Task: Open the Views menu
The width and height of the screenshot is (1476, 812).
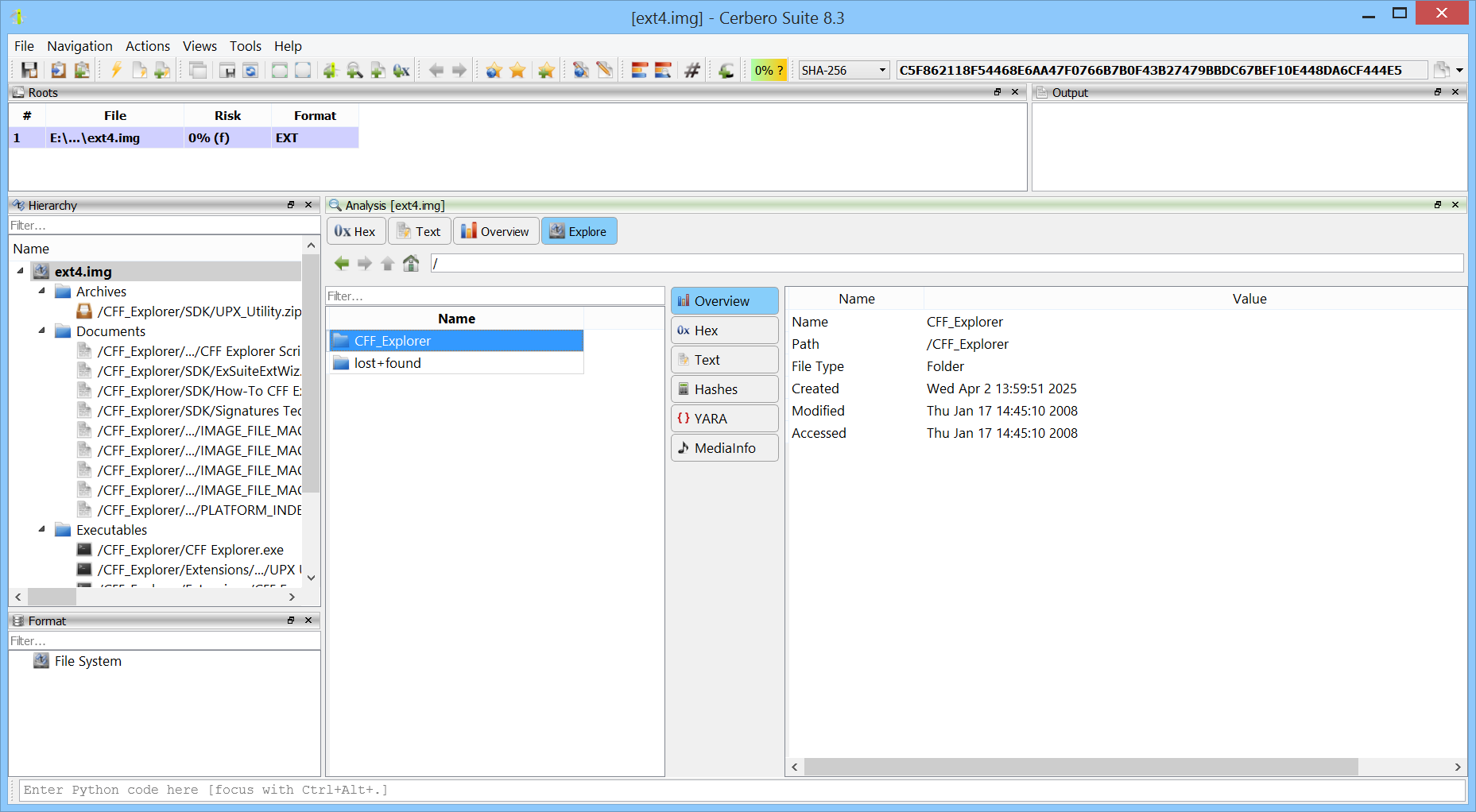Action: (200, 46)
